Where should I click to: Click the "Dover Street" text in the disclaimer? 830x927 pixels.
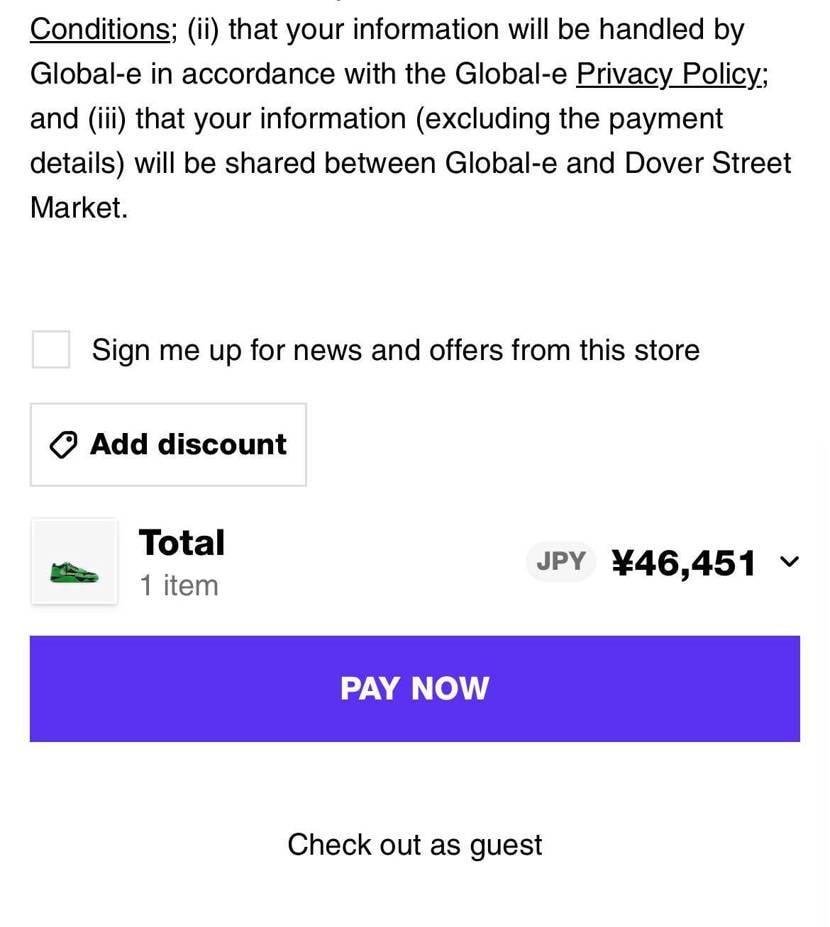(x=708, y=163)
